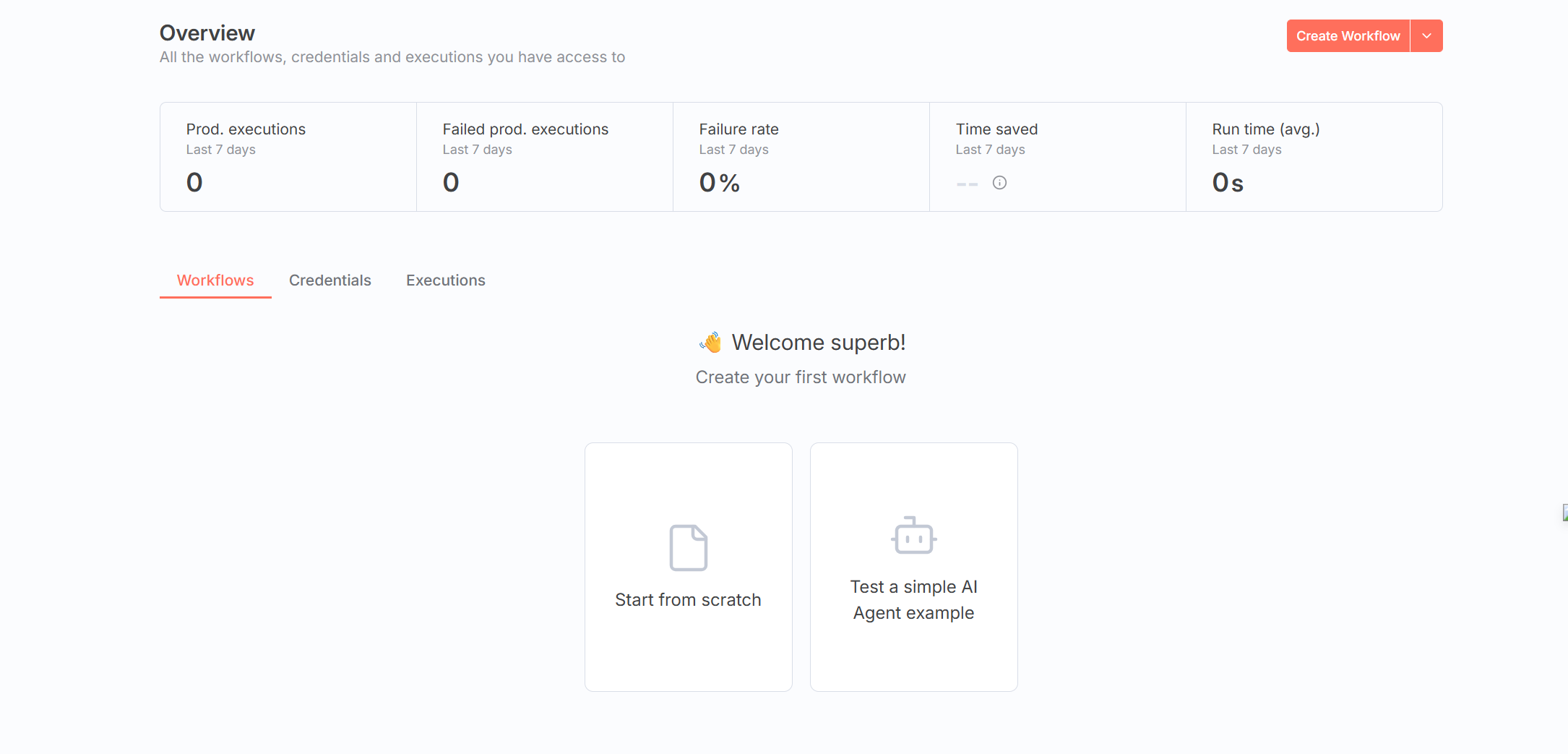Click the partially hidden icon at right edge

click(1564, 513)
